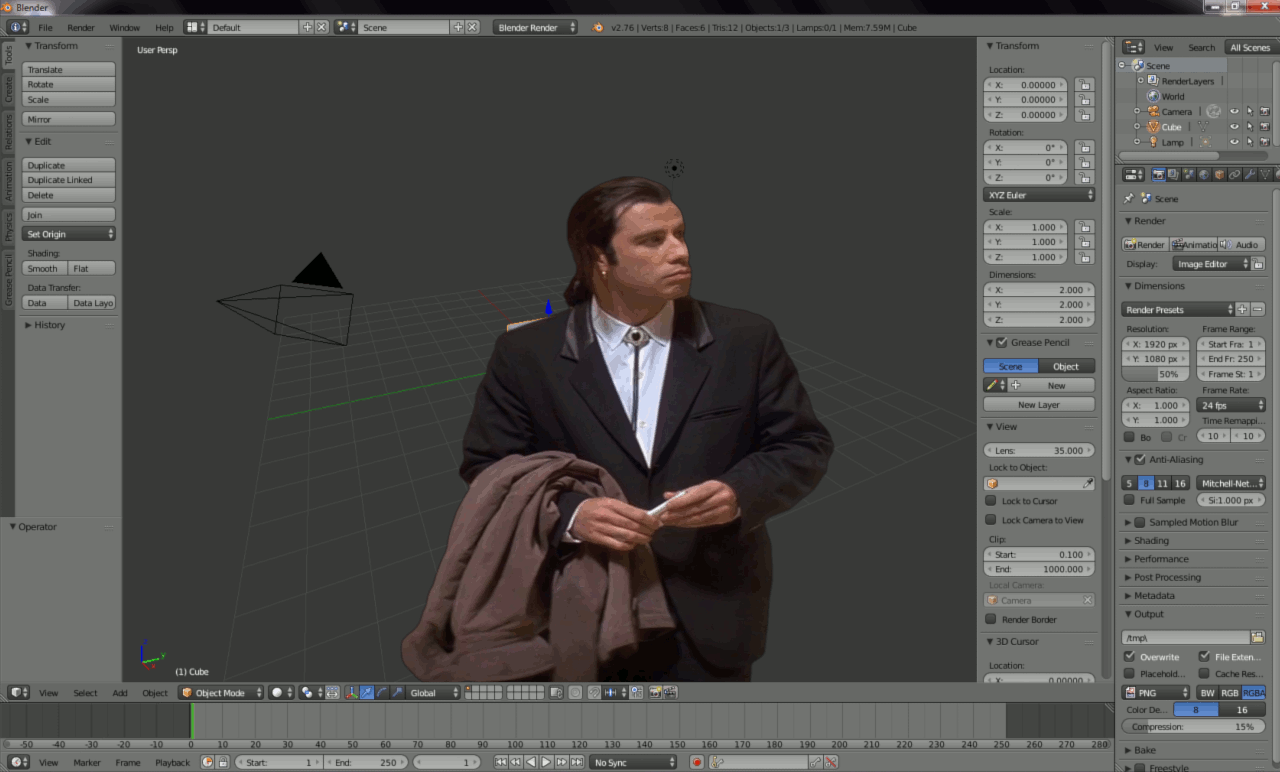
Task: Expand the Performance panel
Action: (1161, 559)
